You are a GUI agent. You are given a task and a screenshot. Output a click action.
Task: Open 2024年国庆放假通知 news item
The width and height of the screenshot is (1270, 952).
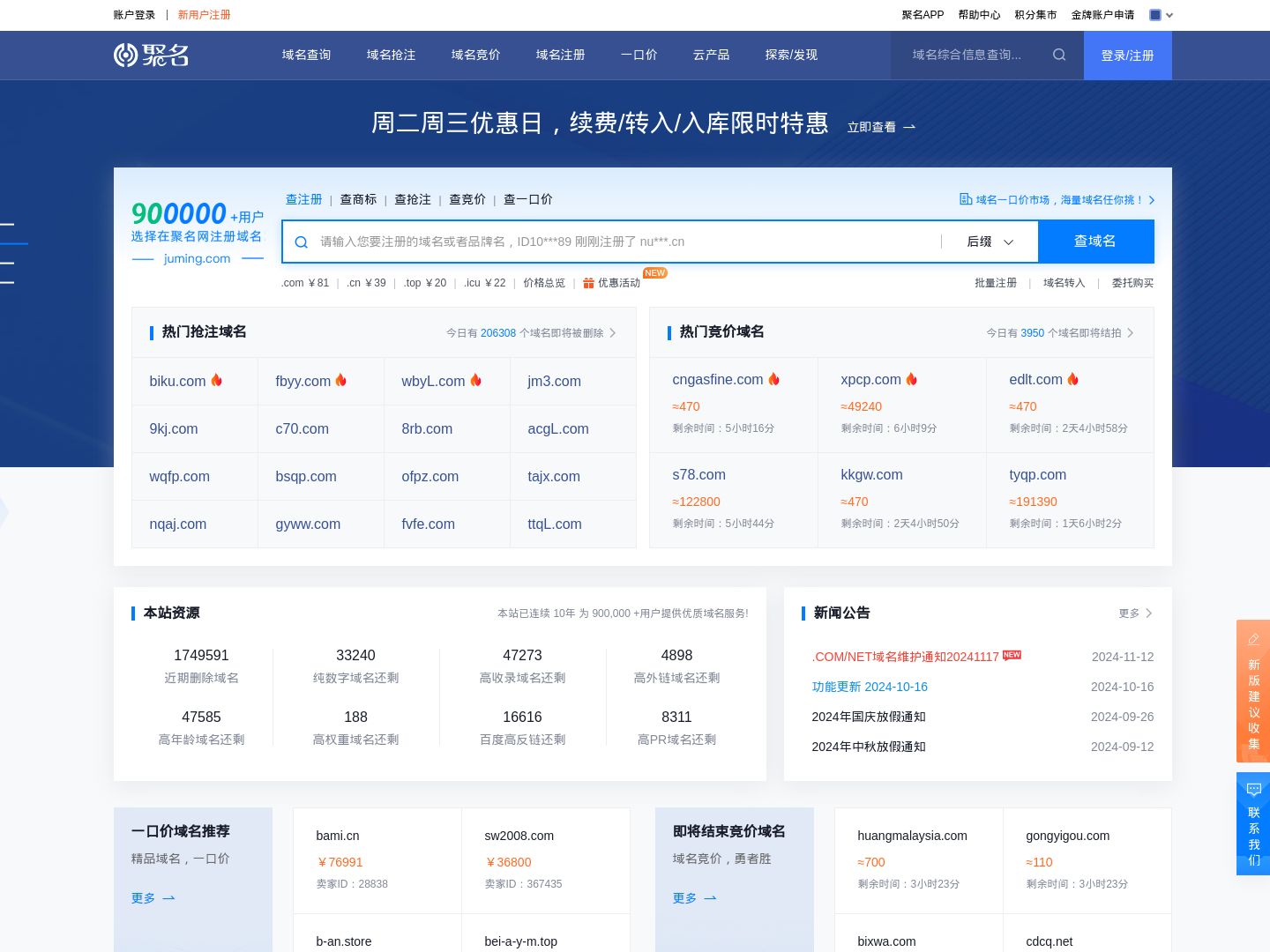(869, 717)
